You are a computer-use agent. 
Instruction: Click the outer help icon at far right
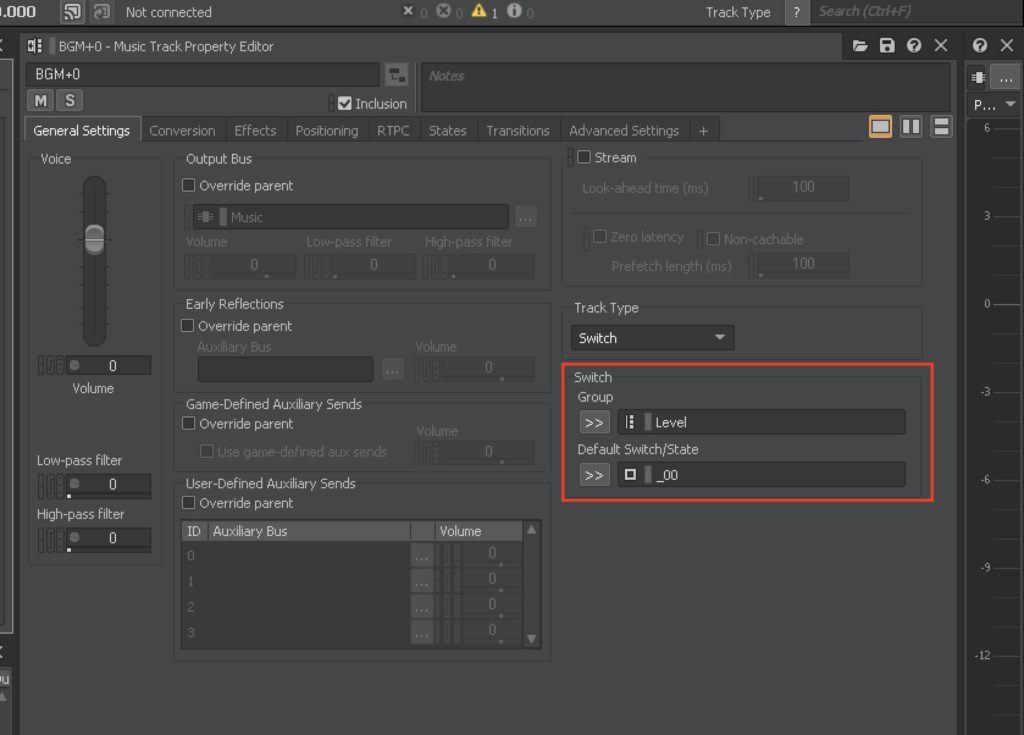[980, 46]
